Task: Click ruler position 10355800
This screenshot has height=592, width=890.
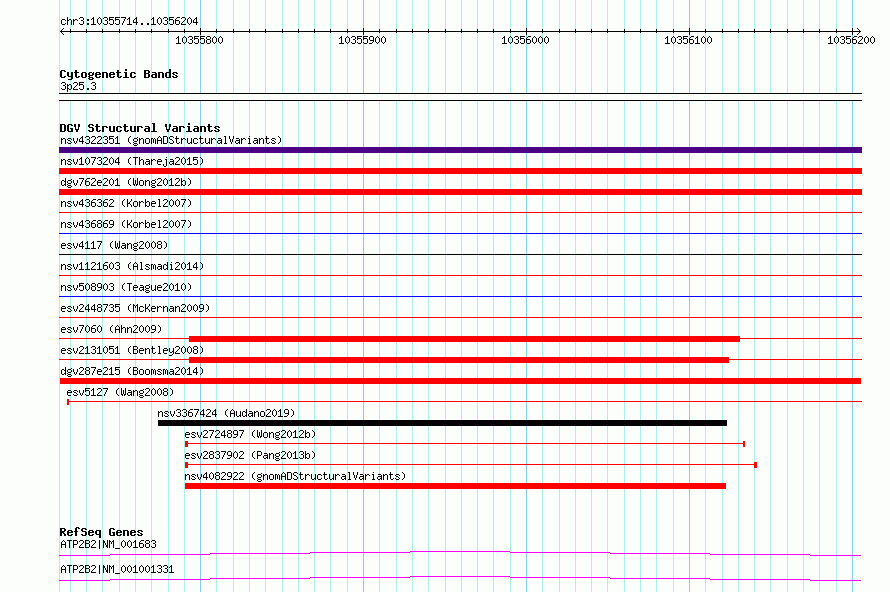Action: coord(199,40)
